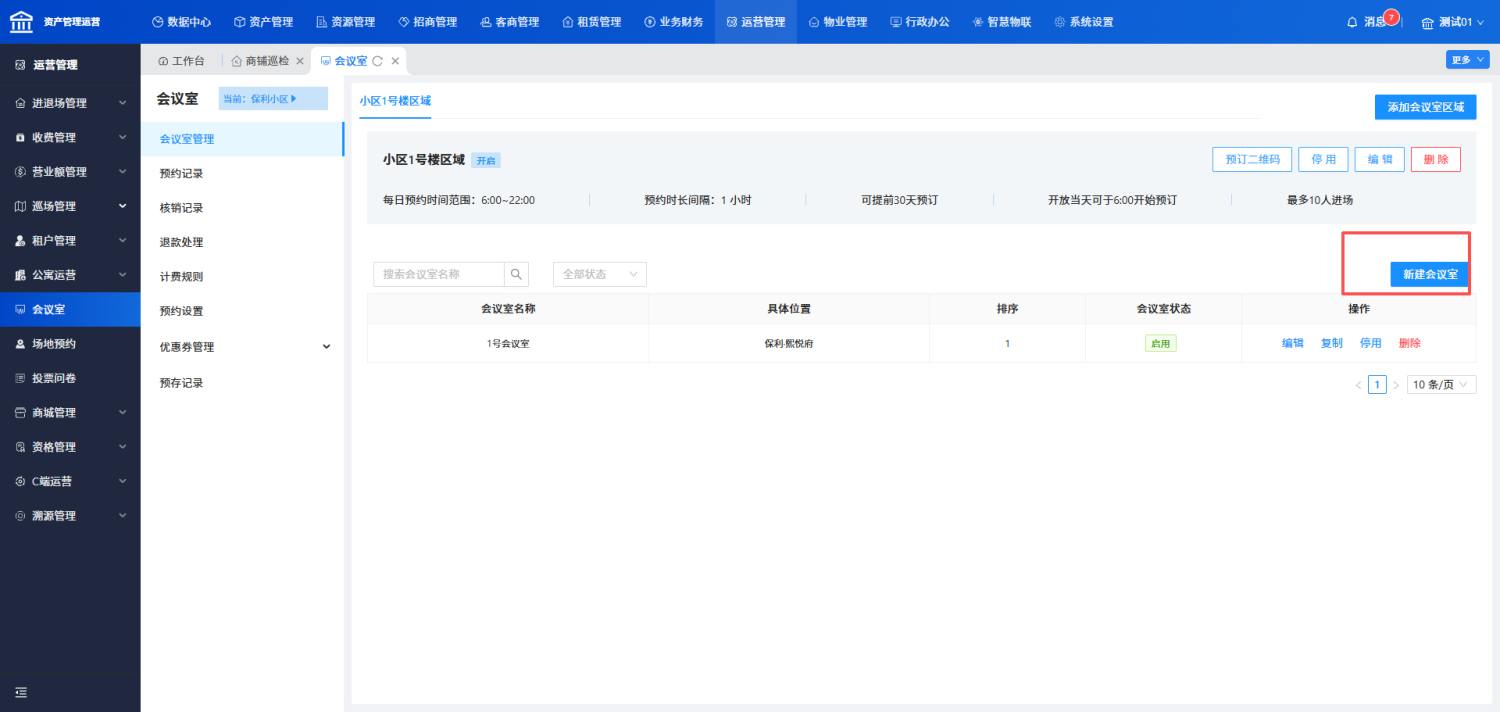The width and height of the screenshot is (1500, 712).
Task: Open 资源管理 top menu
Action: [345, 22]
